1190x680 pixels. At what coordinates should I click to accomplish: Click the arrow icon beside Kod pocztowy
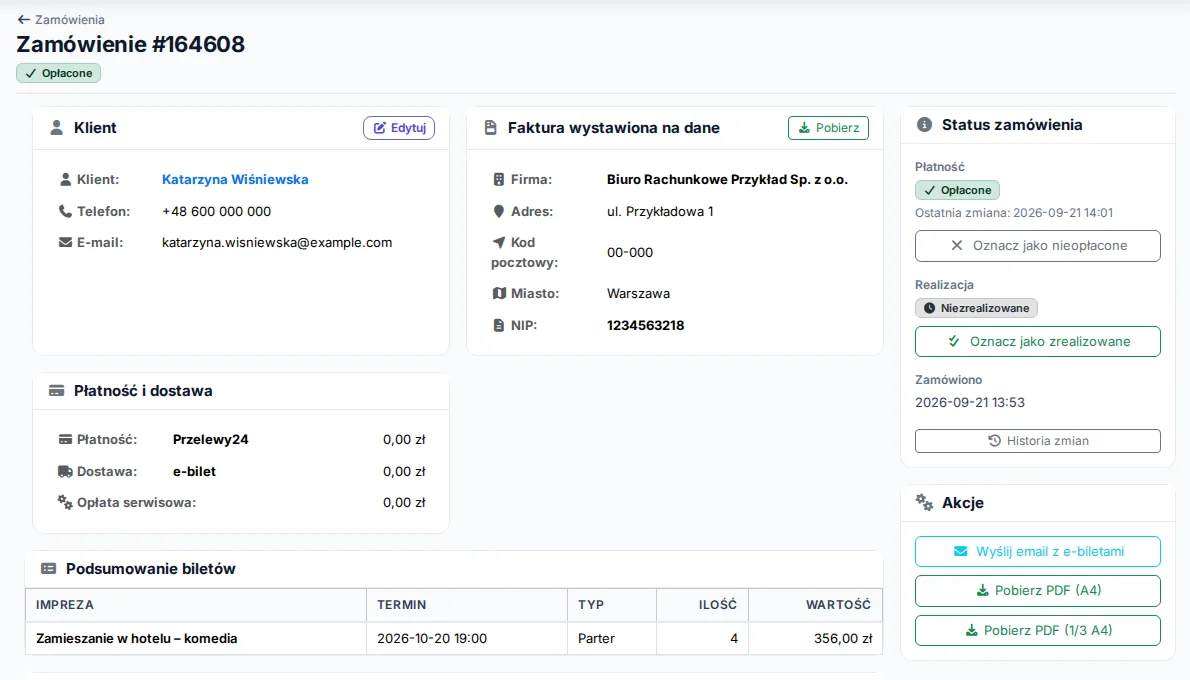pyautogui.click(x=499, y=242)
